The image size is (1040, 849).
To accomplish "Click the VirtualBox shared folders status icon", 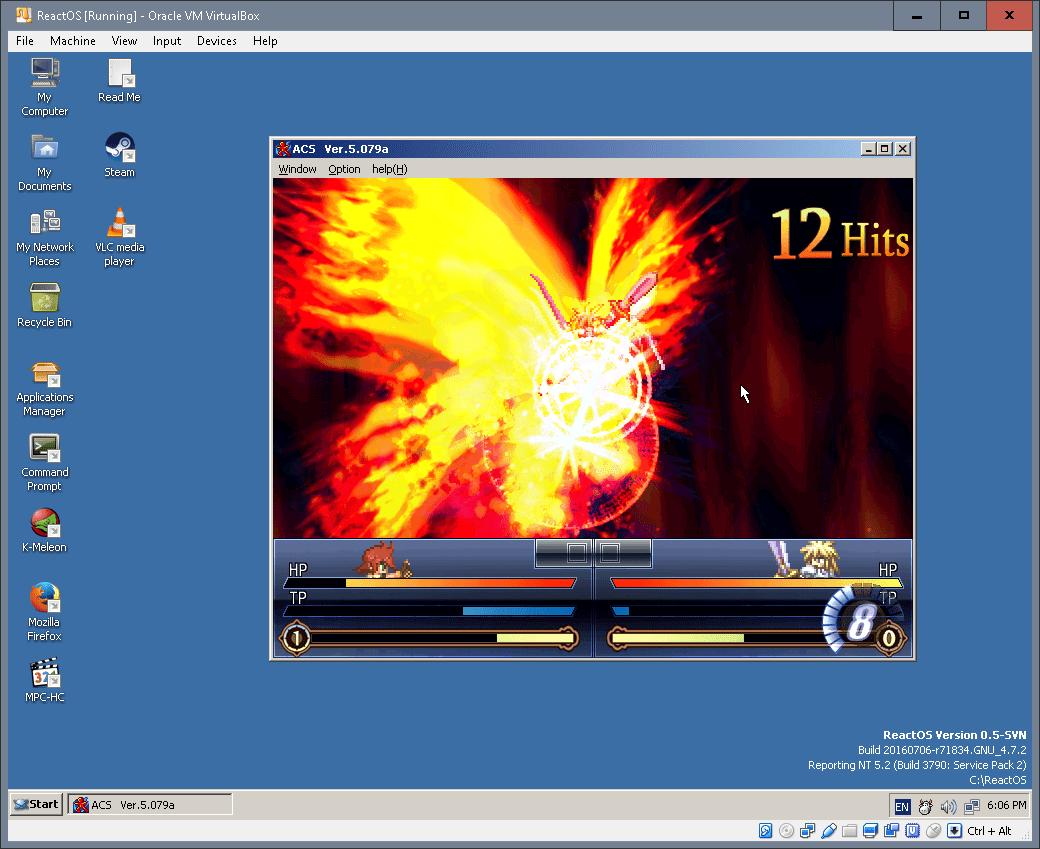I will point(850,830).
